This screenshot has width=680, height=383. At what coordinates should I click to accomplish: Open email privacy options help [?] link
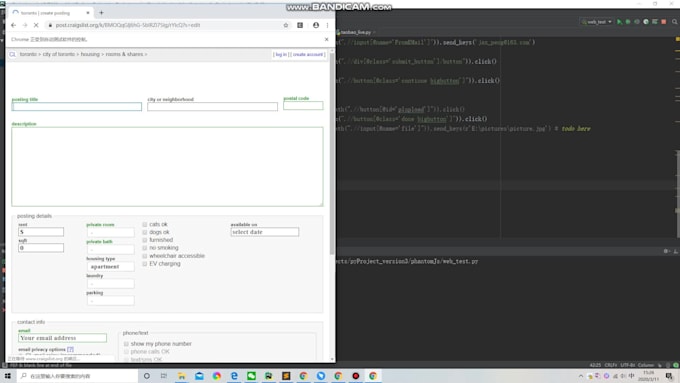click(x=70, y=349)
